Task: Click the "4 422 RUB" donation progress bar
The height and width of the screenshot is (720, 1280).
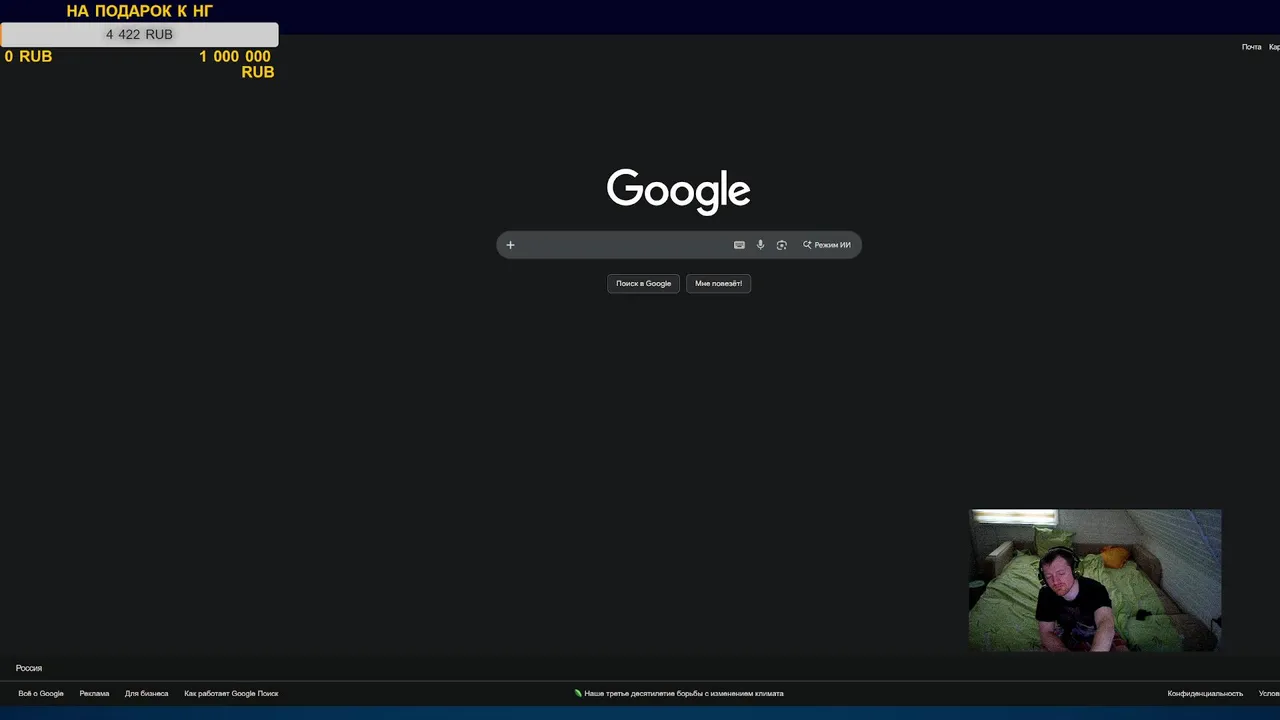Action: click(139, 34)
